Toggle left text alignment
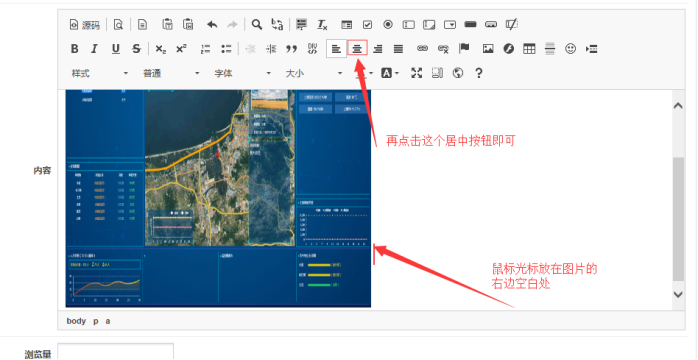This screenshot has height=360, width=698. 336,49
